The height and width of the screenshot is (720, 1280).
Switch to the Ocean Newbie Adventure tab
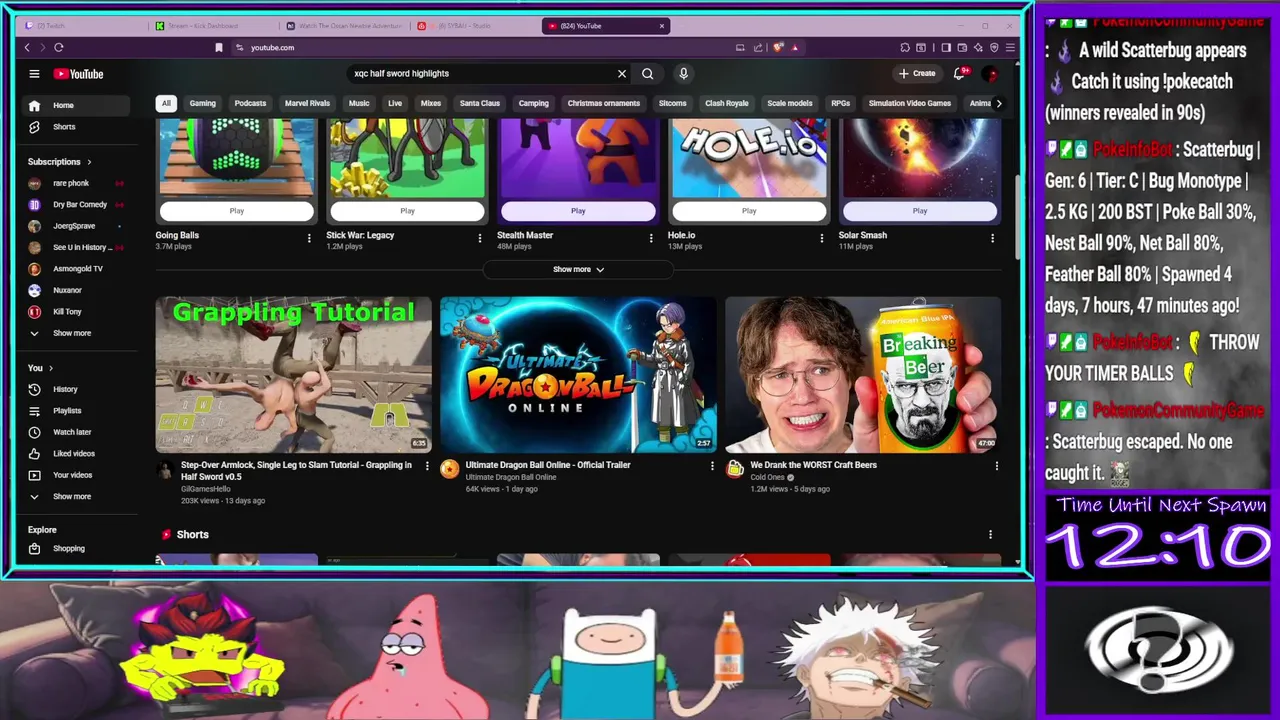(345, 26)
